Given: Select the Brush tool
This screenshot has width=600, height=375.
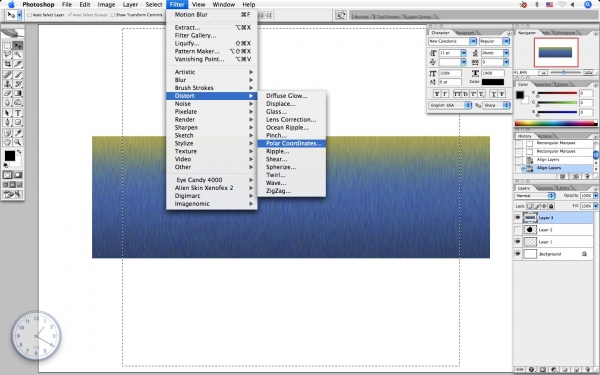Looking at the screenshot, I should [x=18, y=75].
